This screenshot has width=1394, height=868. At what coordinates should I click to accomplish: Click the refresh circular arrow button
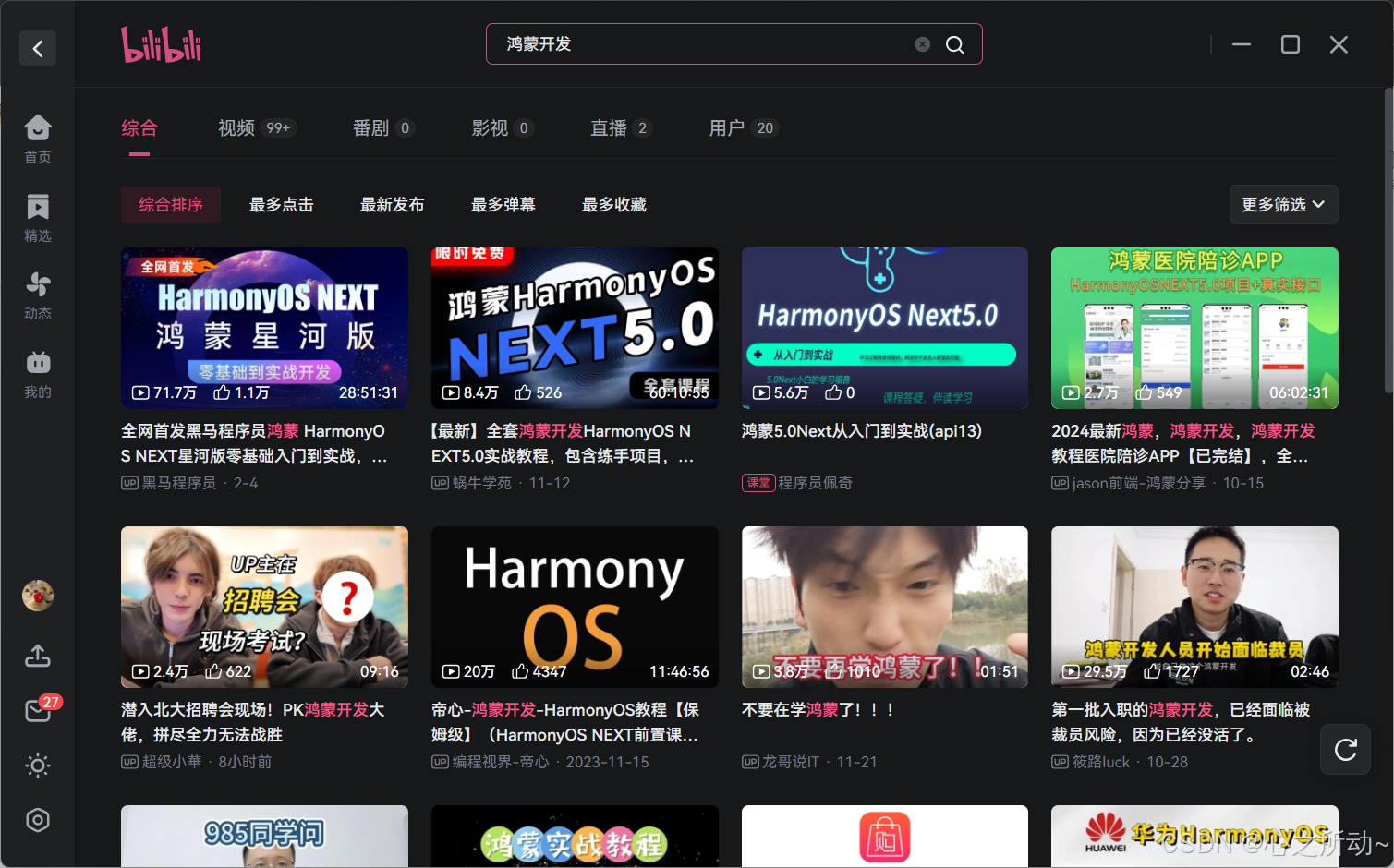pos(1346,750)
